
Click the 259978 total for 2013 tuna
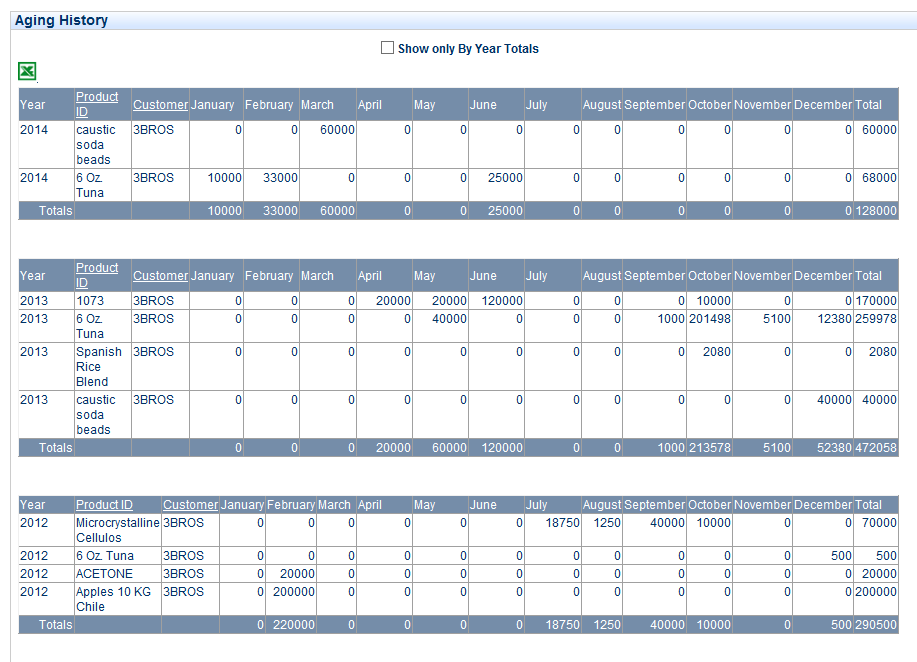876,319
